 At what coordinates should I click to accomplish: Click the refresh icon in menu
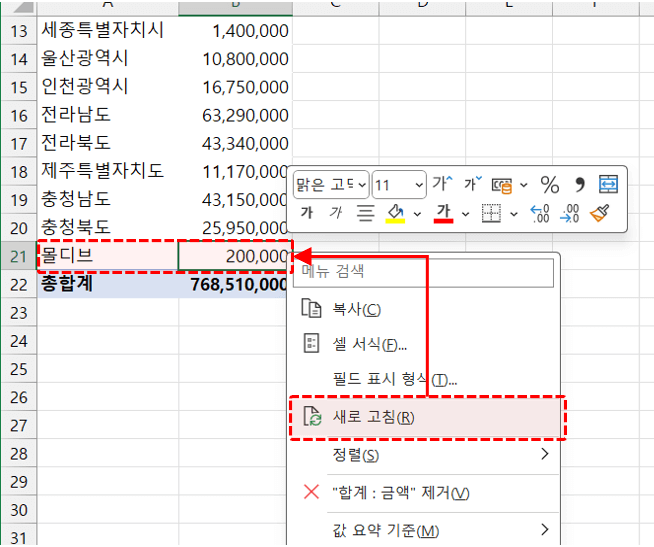312,416
